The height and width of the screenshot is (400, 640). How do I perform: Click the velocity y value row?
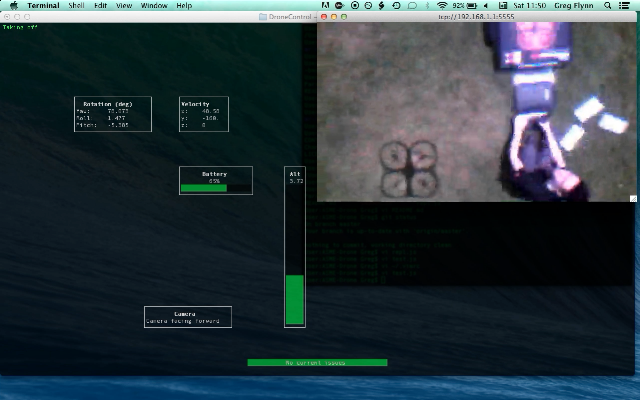click(x=200, y=118)
